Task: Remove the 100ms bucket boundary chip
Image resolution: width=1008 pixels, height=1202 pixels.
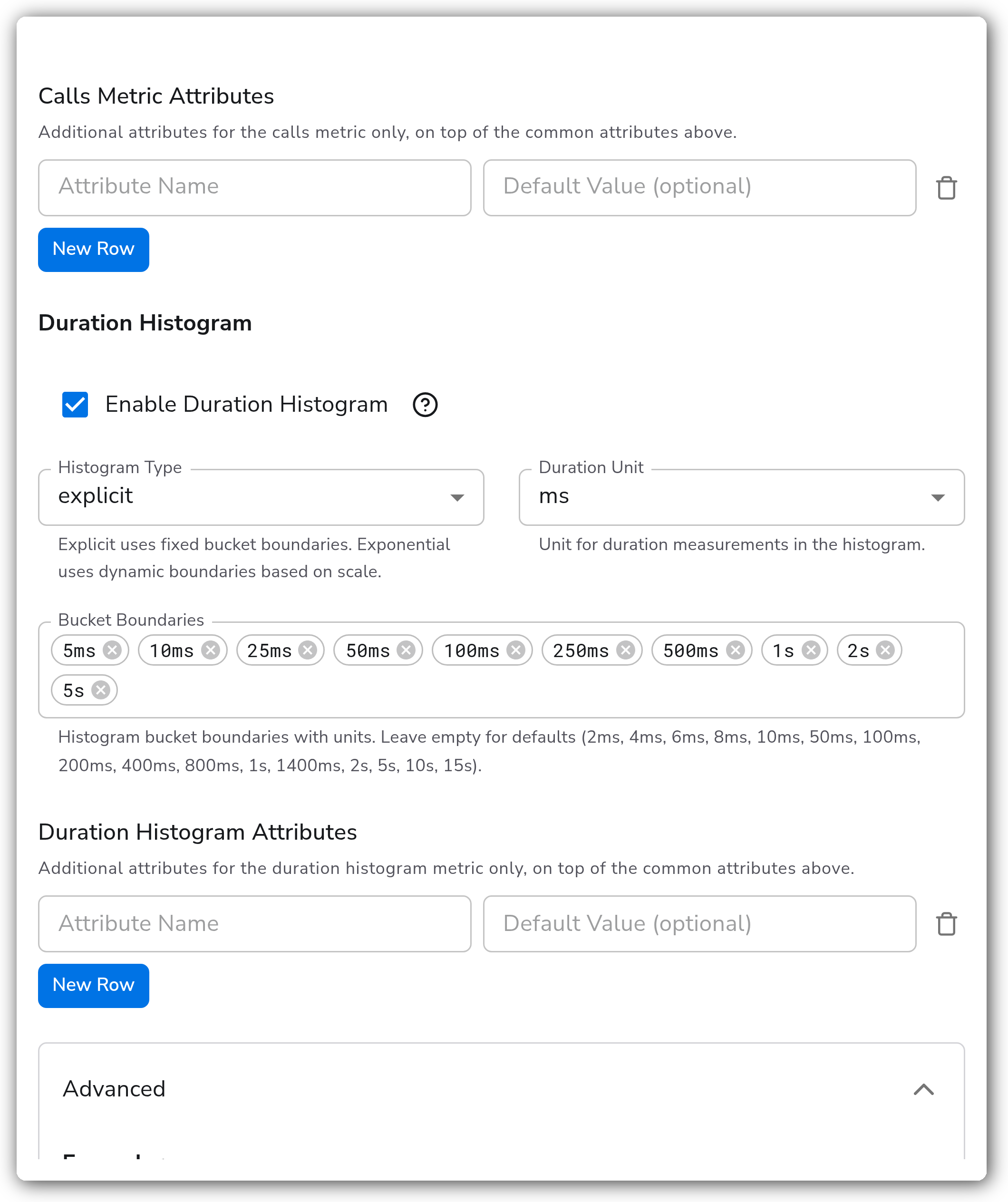Action: 516,649
